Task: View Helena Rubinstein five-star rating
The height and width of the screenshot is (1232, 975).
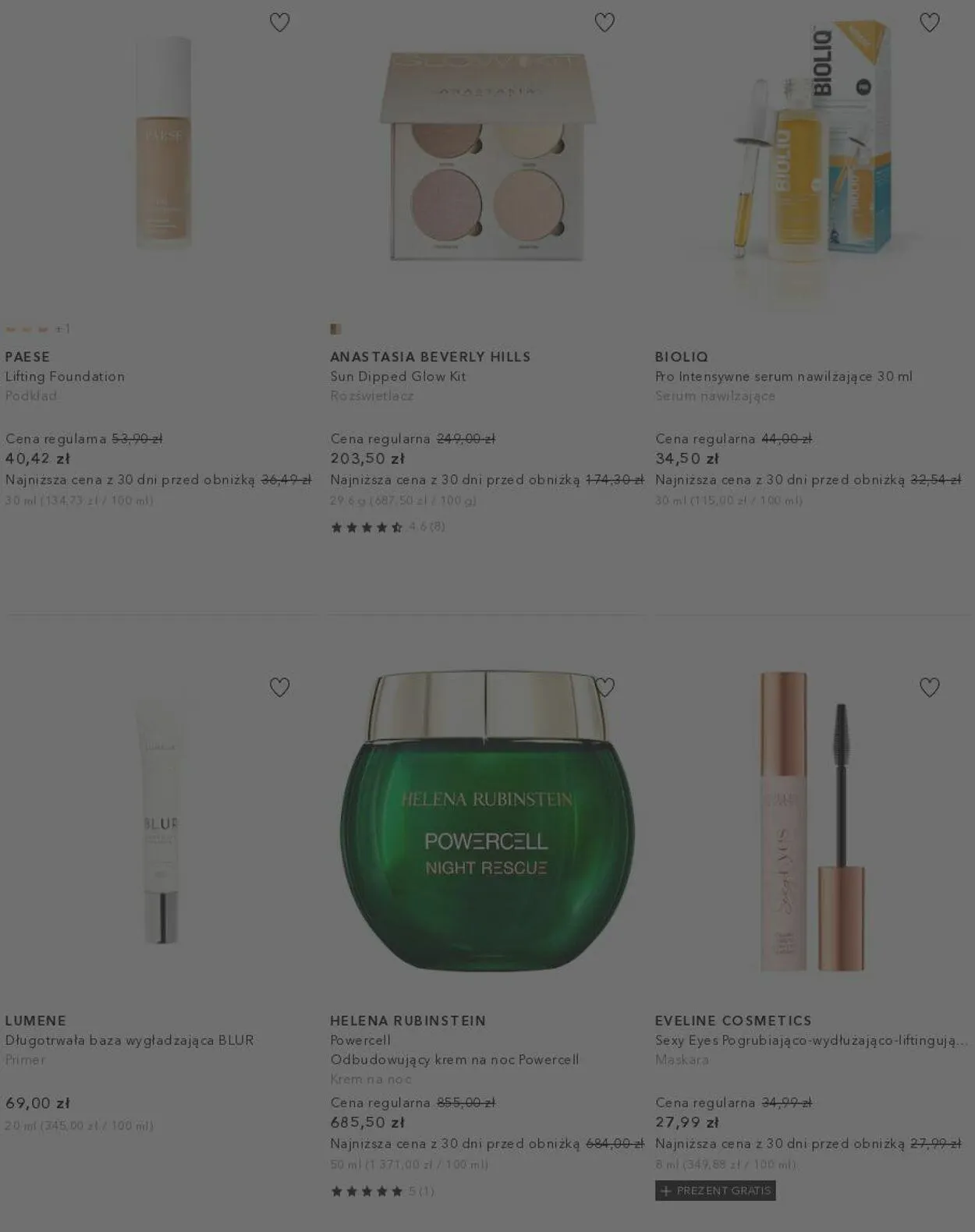Action: [382, 1191]
